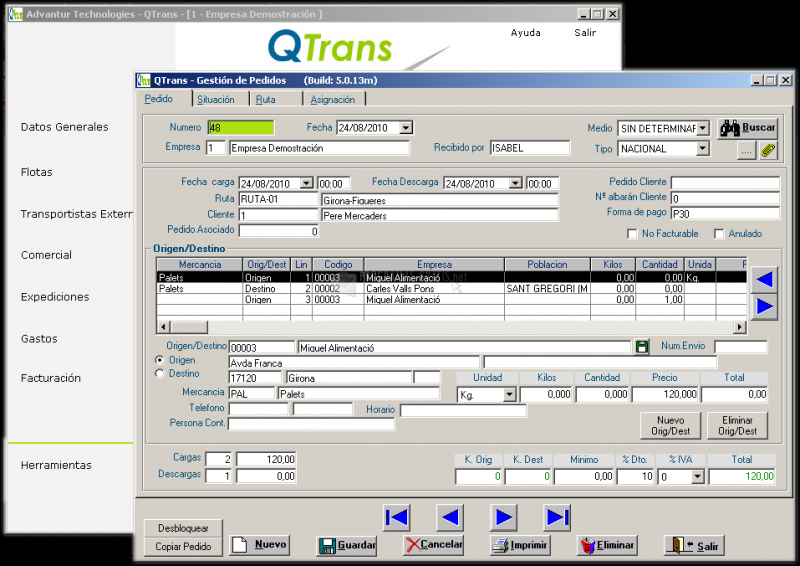Viewport: 800px width, 566px height.
Task: Click the Buscar binoculars button
Action: [x=747, y=128]
